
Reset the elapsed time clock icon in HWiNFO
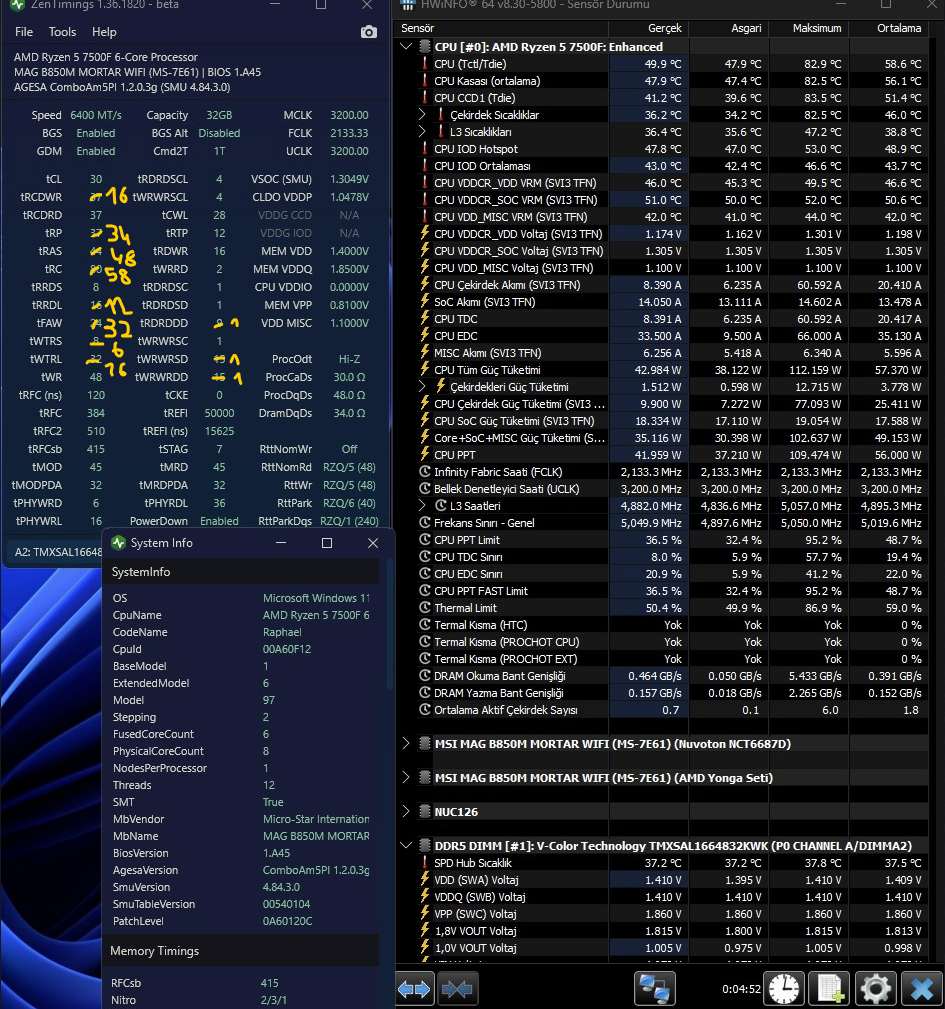(x=784, y=988)
